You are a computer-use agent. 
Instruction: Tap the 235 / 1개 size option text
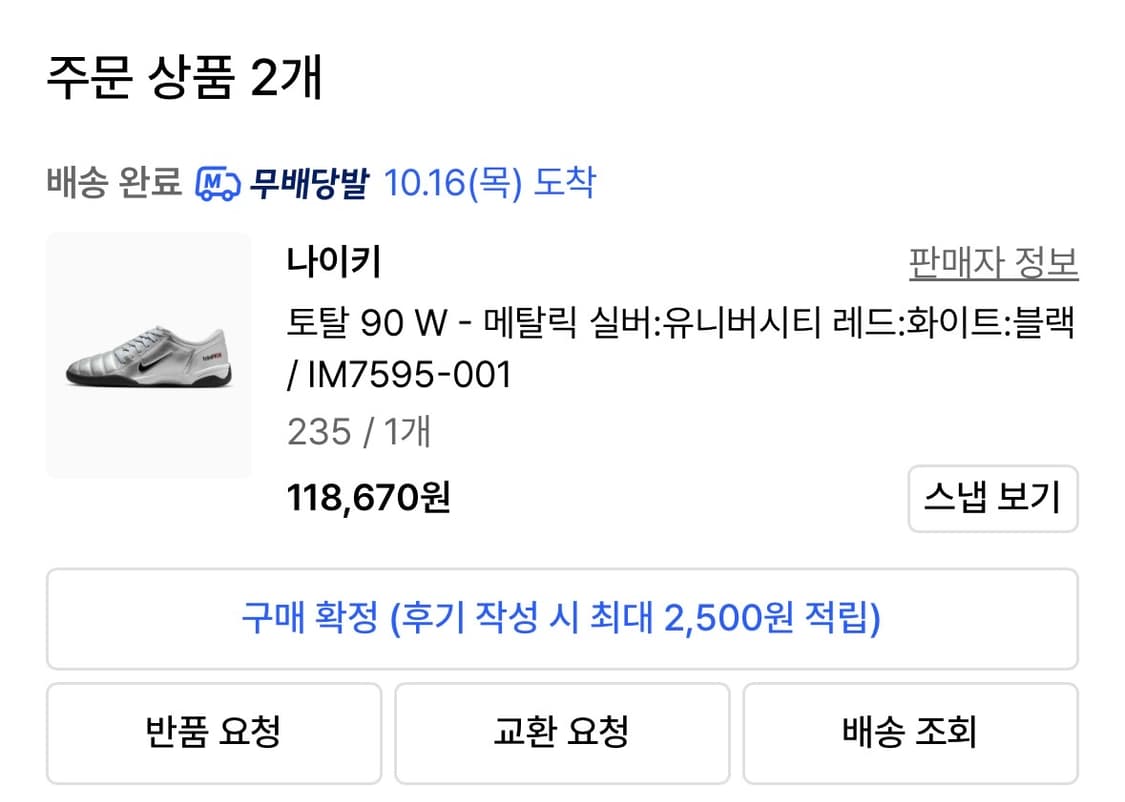[359, 432]
